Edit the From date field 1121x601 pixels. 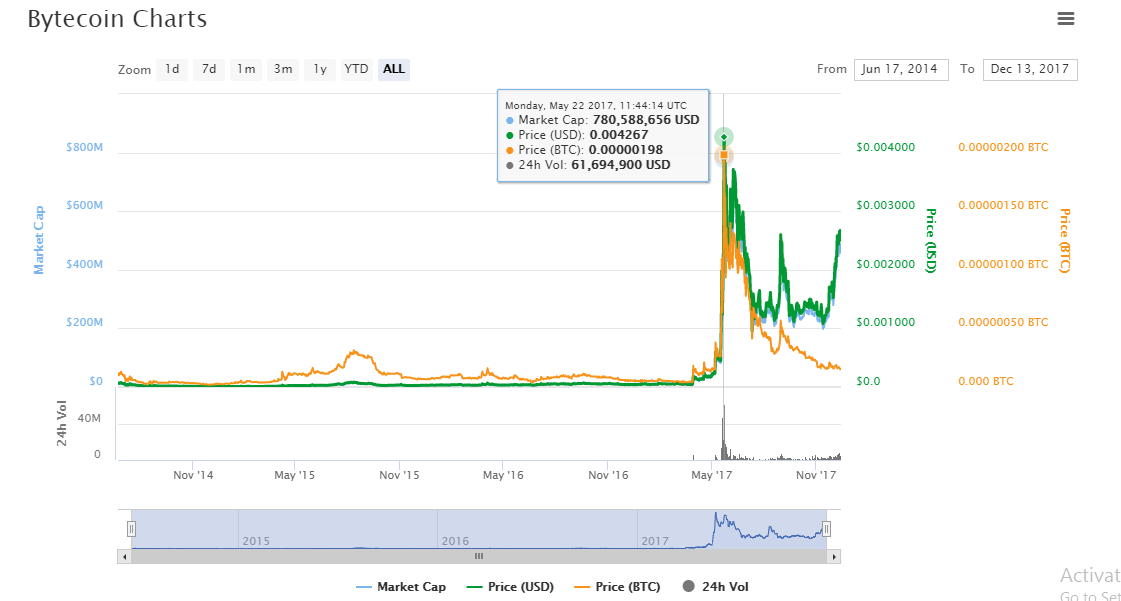(900, 69)
